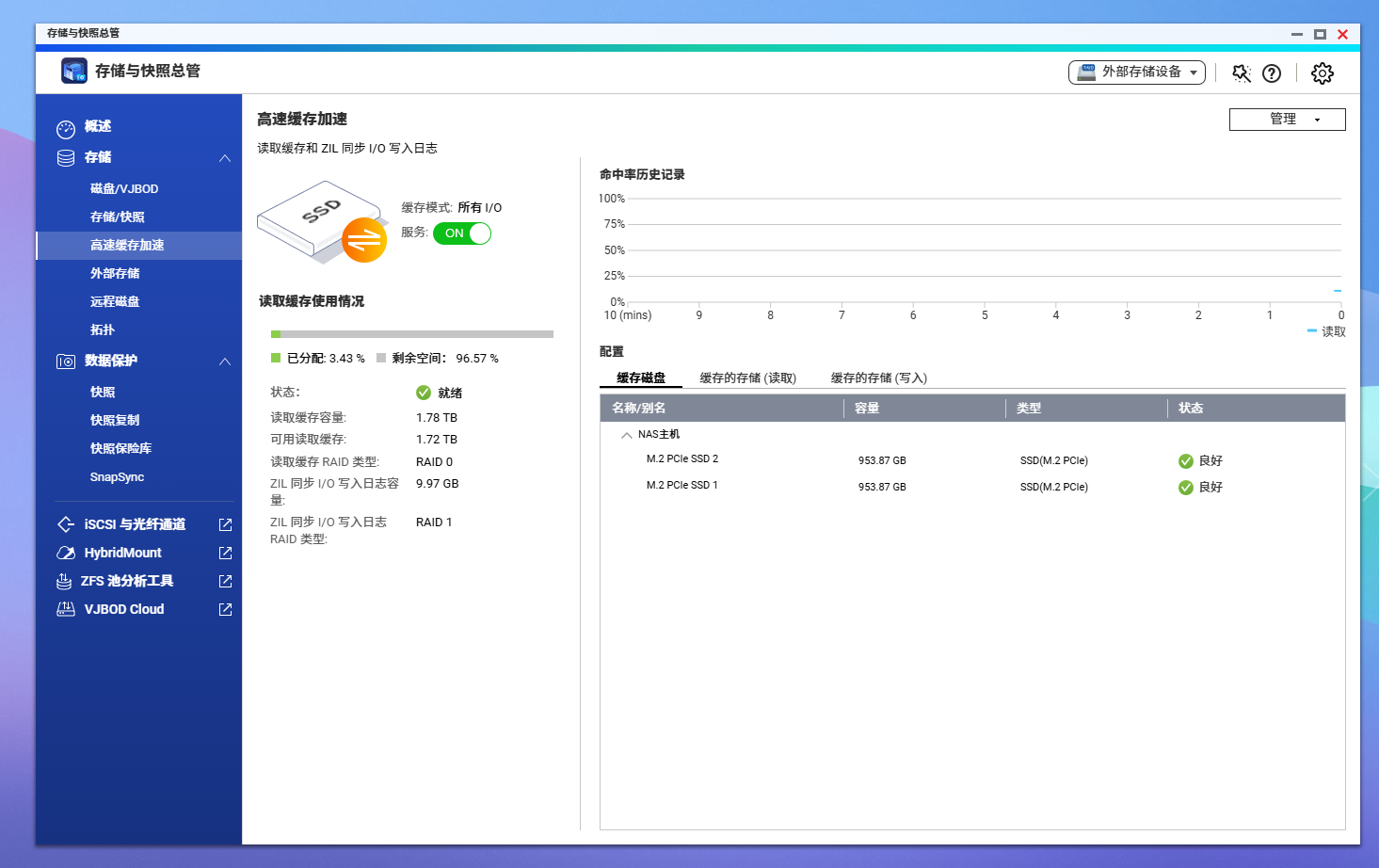Image resolution: width=1379 pixels, height=868 pixels.
Task: Turn off the cache service ON switch
Action: click(x=462, y=233)
